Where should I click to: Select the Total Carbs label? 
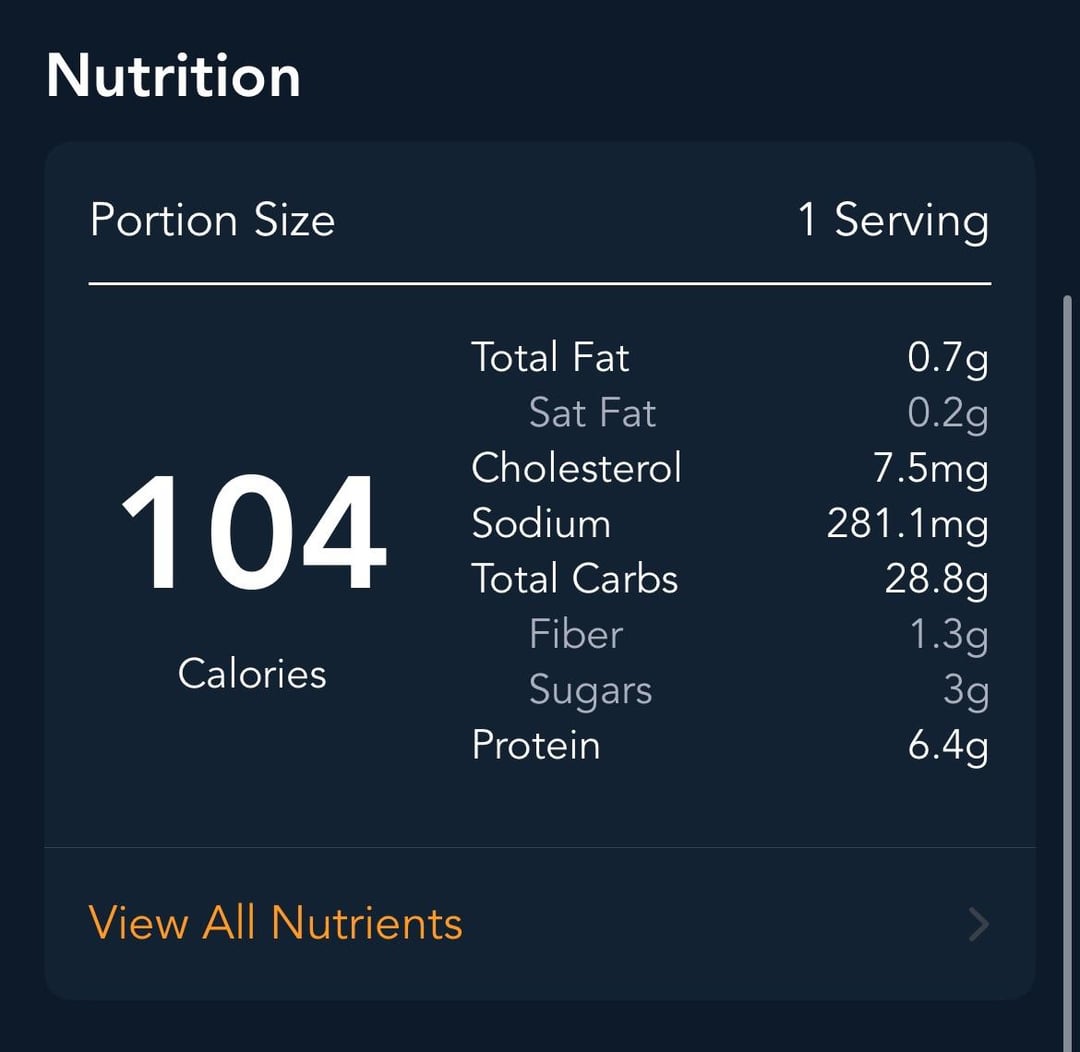tap(575, 579)
